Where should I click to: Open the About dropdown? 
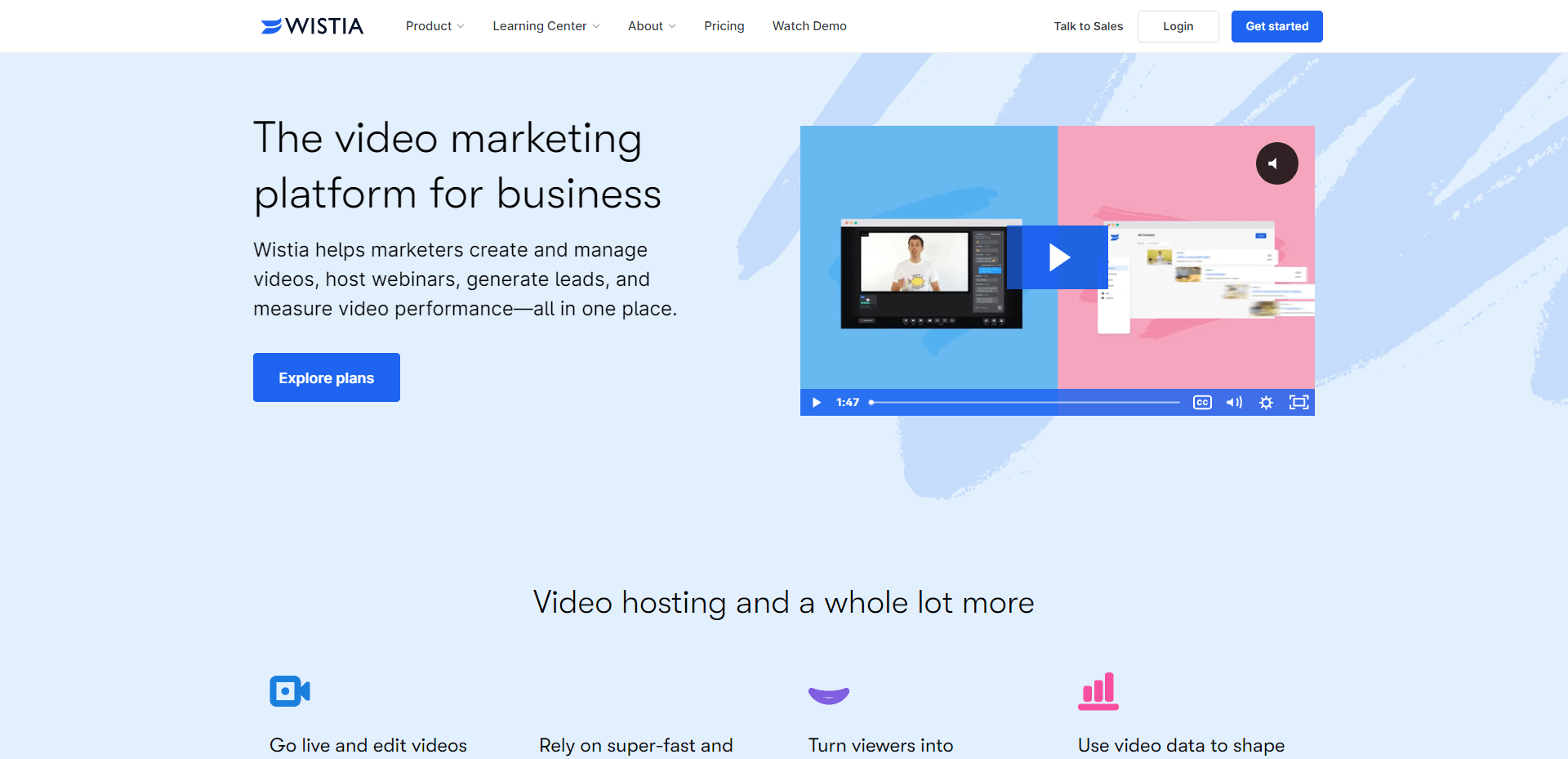pyautogui.click(x=652, y=26)
